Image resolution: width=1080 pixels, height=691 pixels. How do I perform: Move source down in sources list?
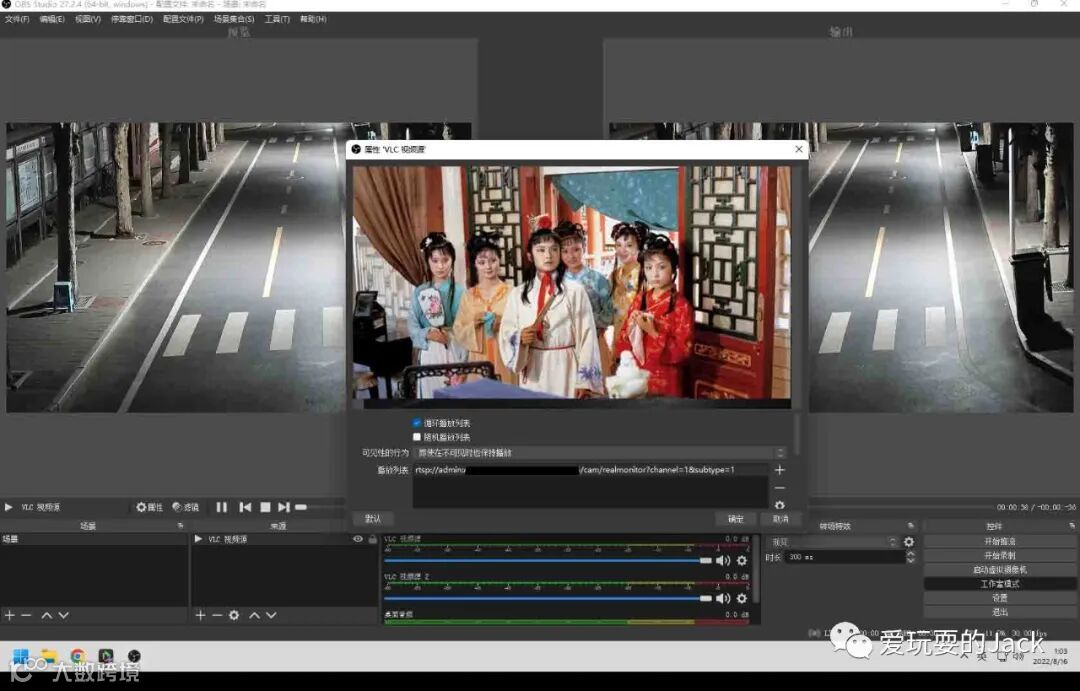[271, 615]
